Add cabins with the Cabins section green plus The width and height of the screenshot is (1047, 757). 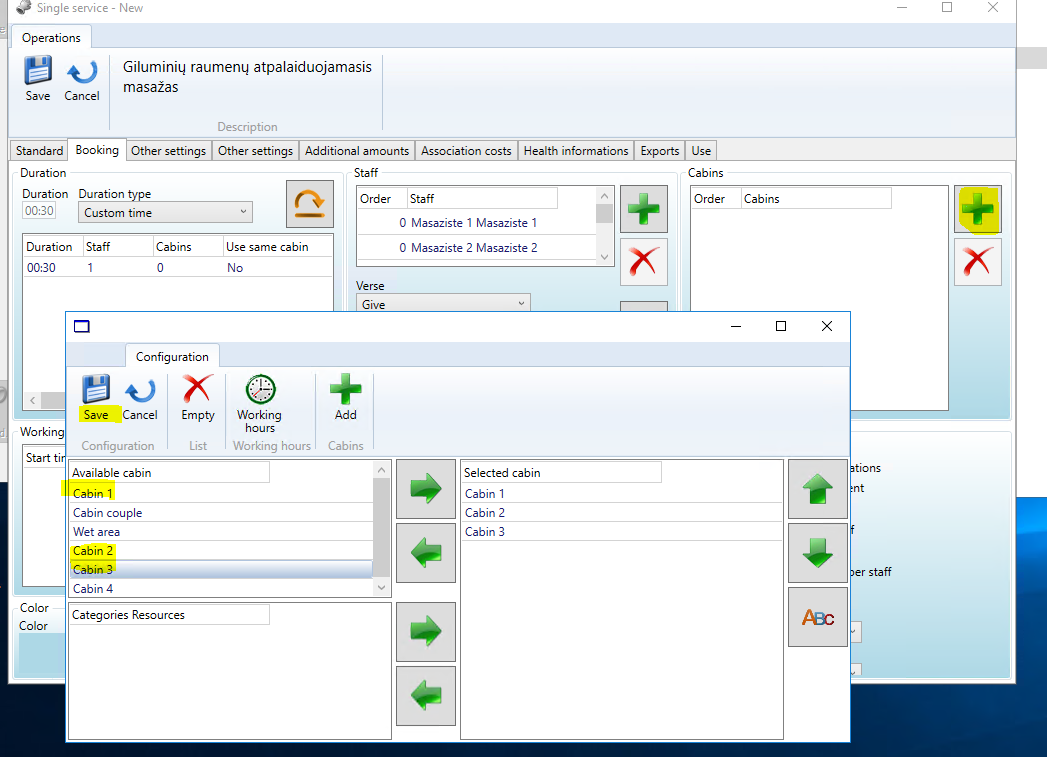978,209
